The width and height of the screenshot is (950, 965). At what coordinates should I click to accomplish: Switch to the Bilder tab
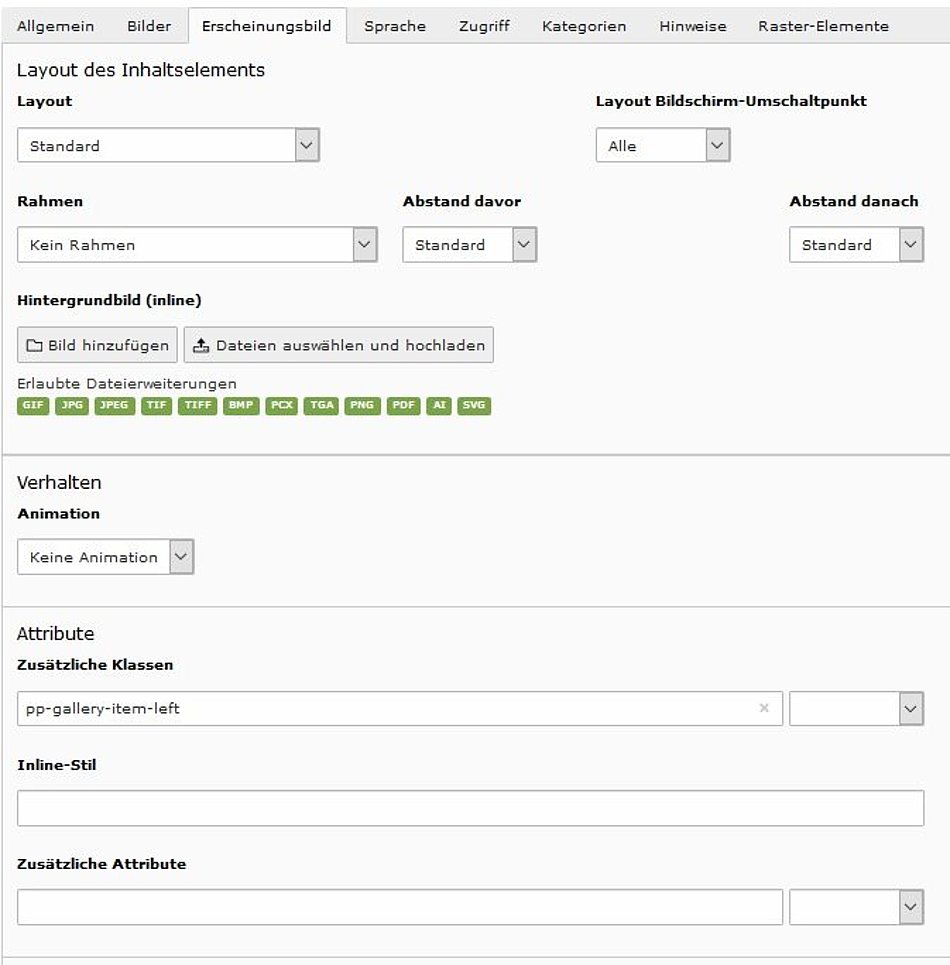149,26
